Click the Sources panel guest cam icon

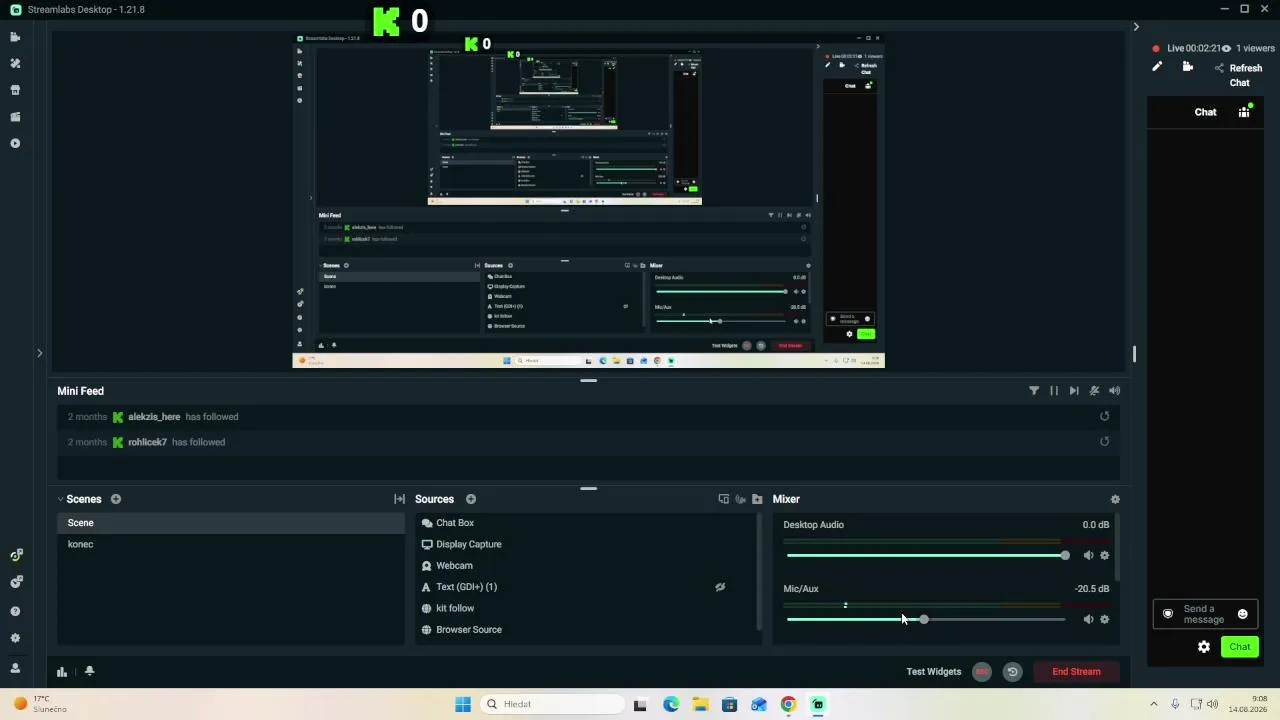741,499
